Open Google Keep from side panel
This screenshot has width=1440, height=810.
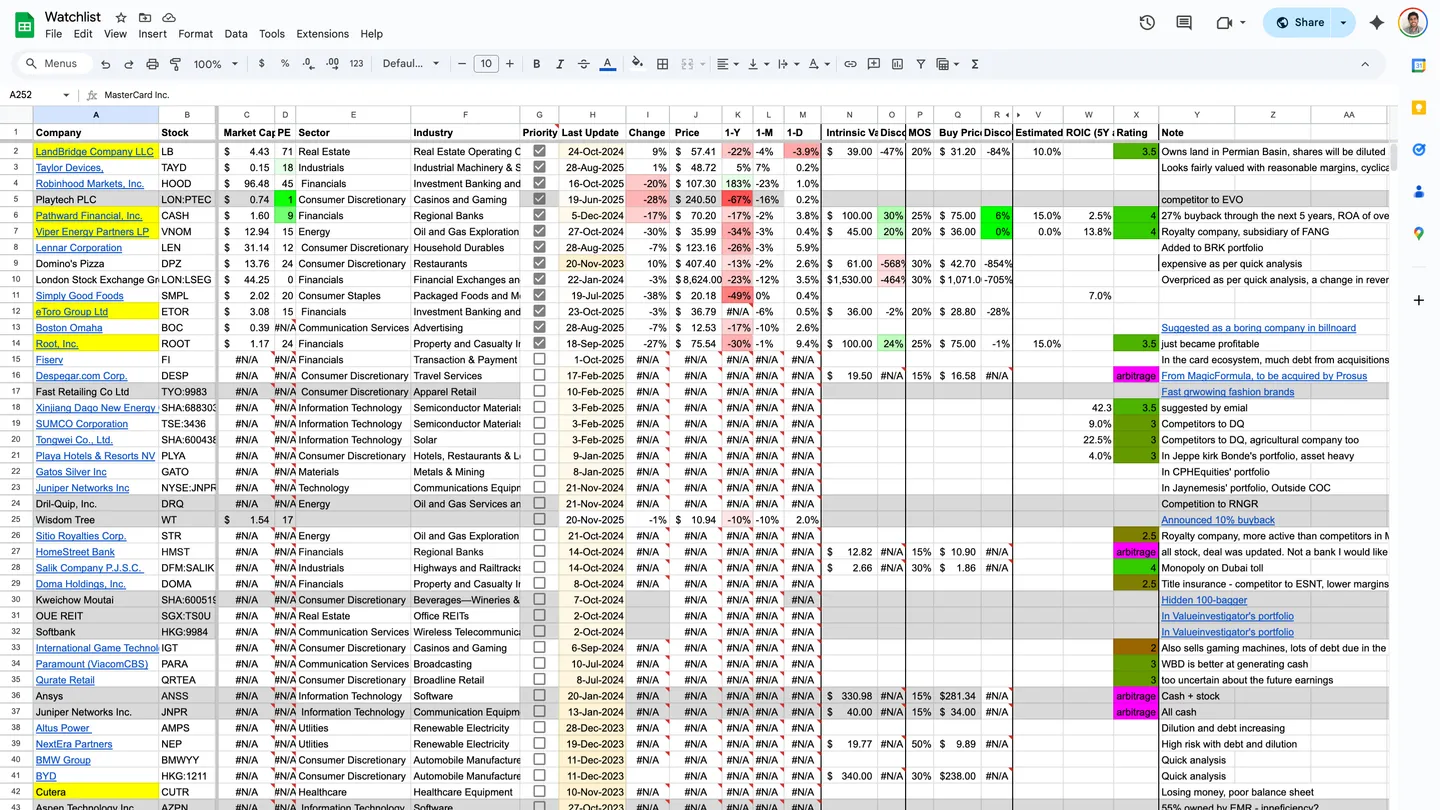click(1418, 107)
